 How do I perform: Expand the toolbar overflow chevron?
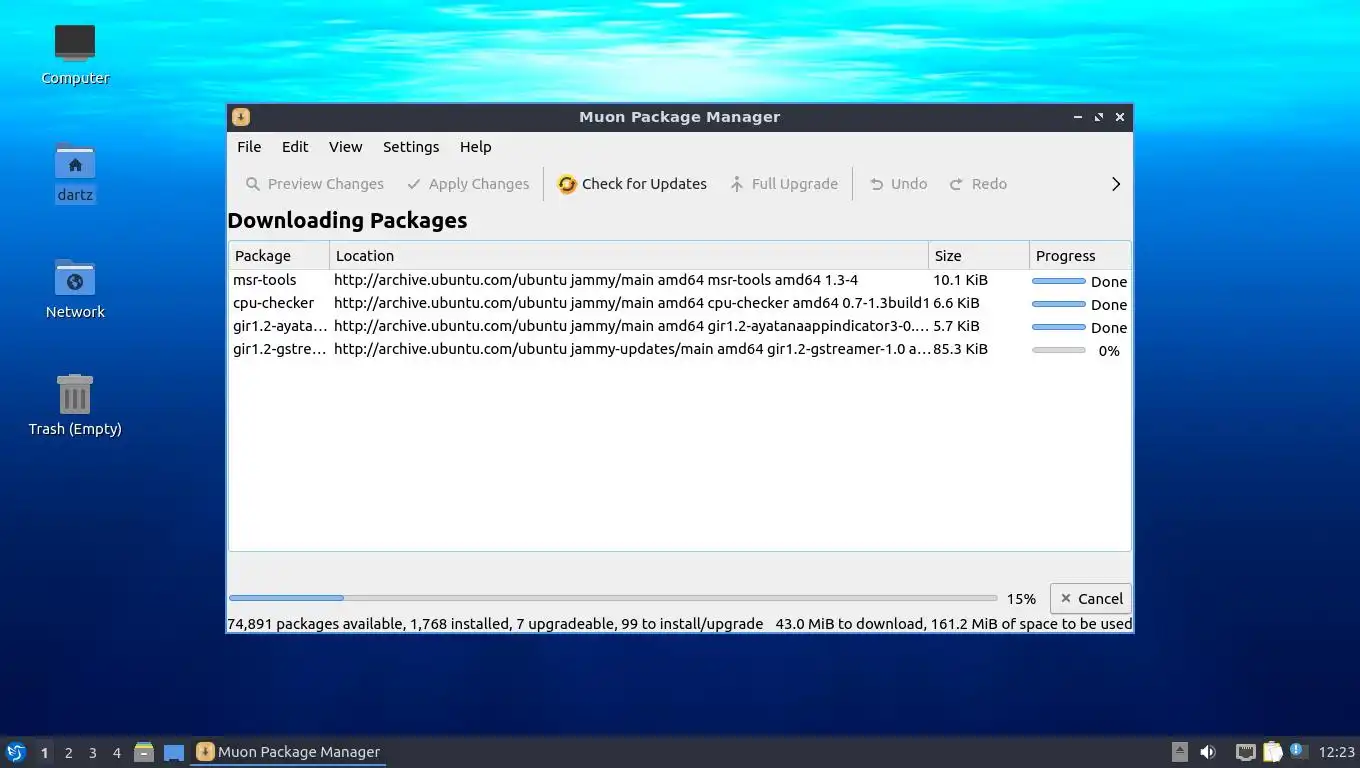1116,184
